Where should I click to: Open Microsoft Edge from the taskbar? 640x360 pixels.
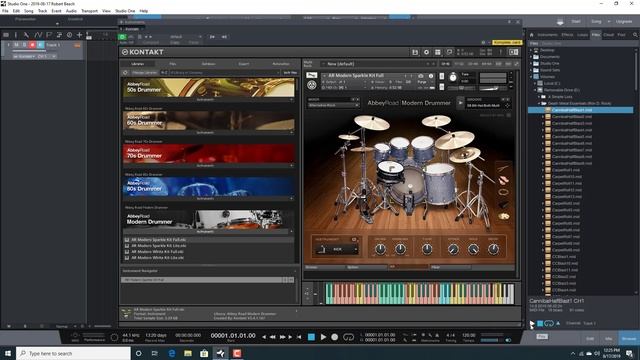[172, 353]
